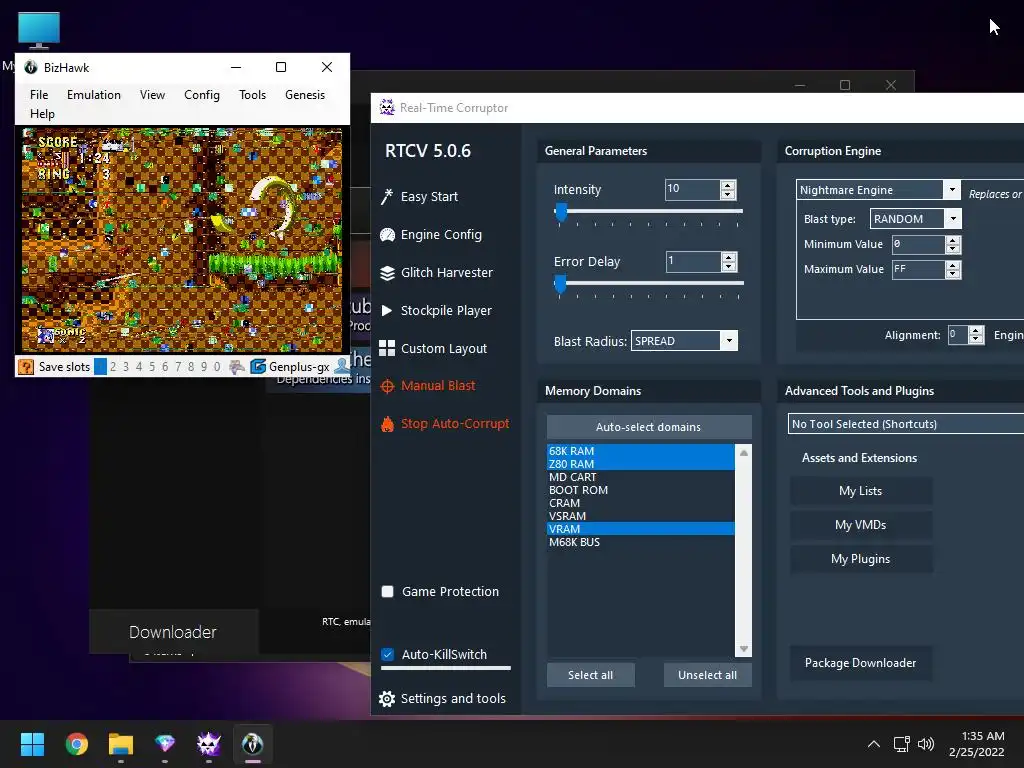Open File Explorer from the taskbar
This screenshot has width=1024, height=768.
click(x=121, y=744)
